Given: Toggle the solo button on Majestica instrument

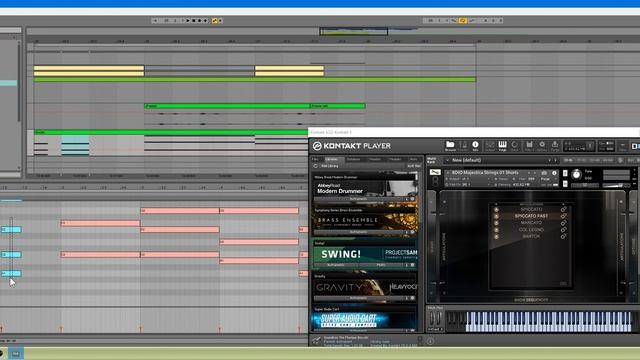Looking at the screenshot, I should pyautogui.click(x=565, y=173).
